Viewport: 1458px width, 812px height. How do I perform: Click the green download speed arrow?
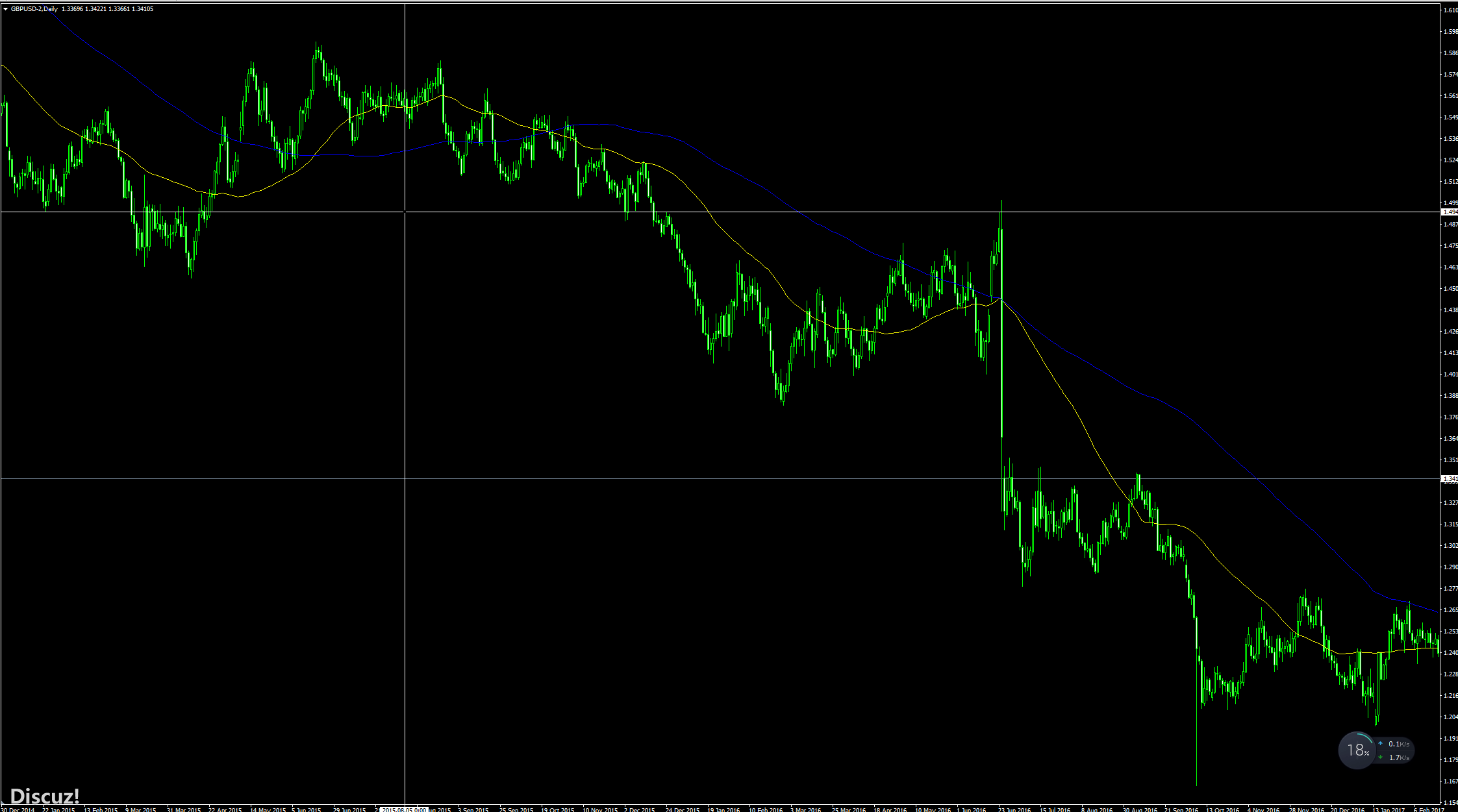click(x=1380, y=757)
